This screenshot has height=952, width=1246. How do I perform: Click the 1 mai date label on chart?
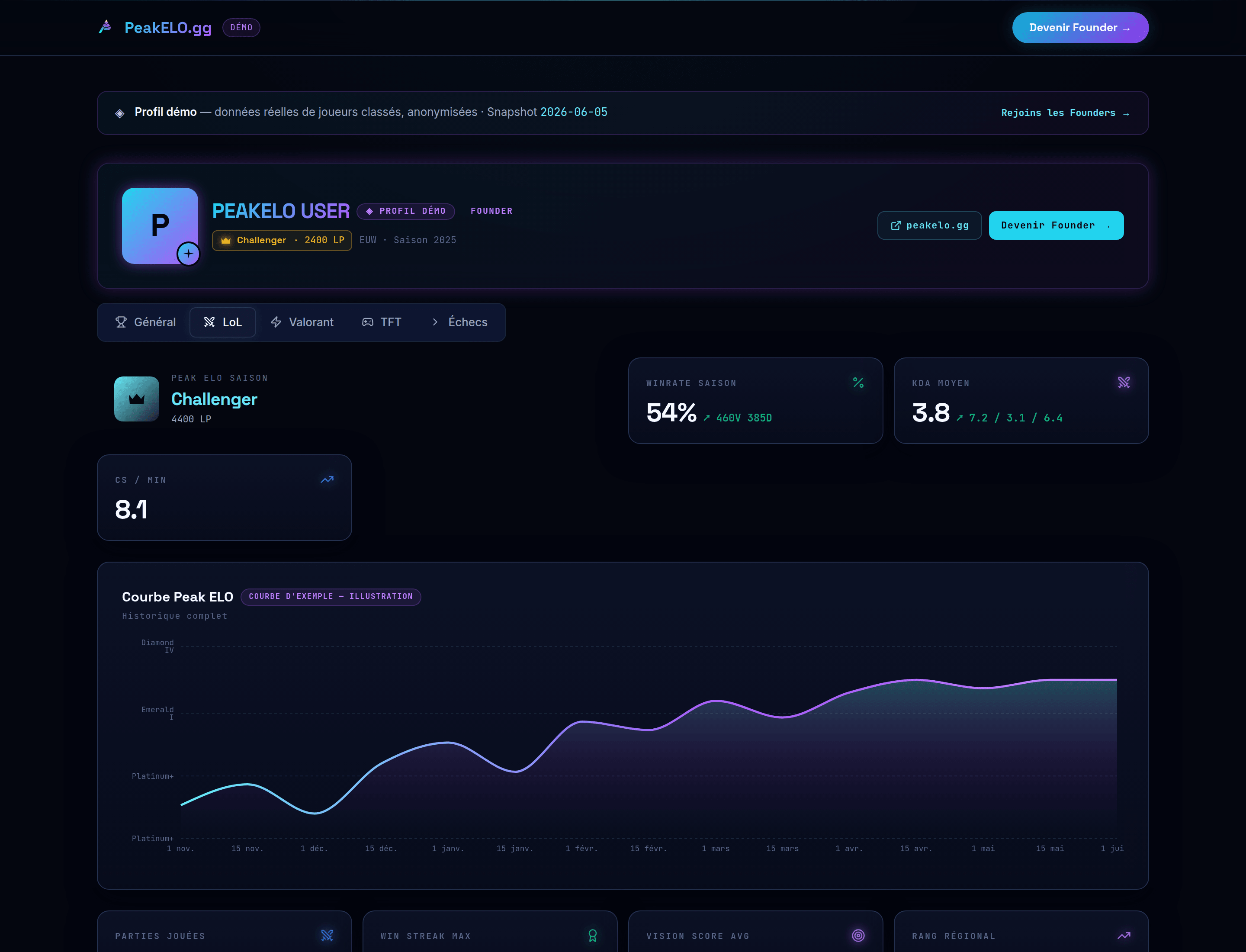click(x=983, y=849)
